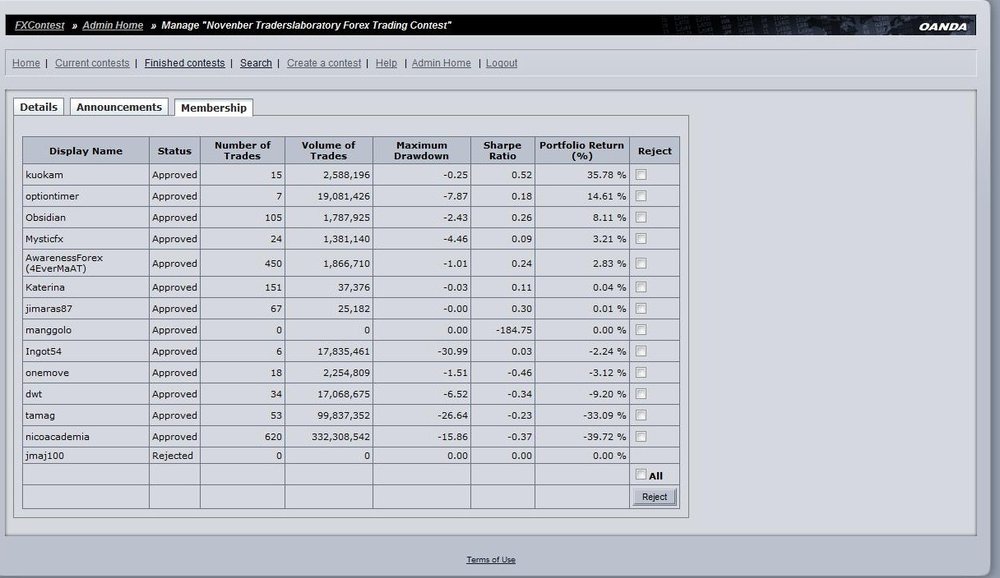The image size is (1000, 578).
Task: Open the Terms of Use link
Action: [490, 559]
